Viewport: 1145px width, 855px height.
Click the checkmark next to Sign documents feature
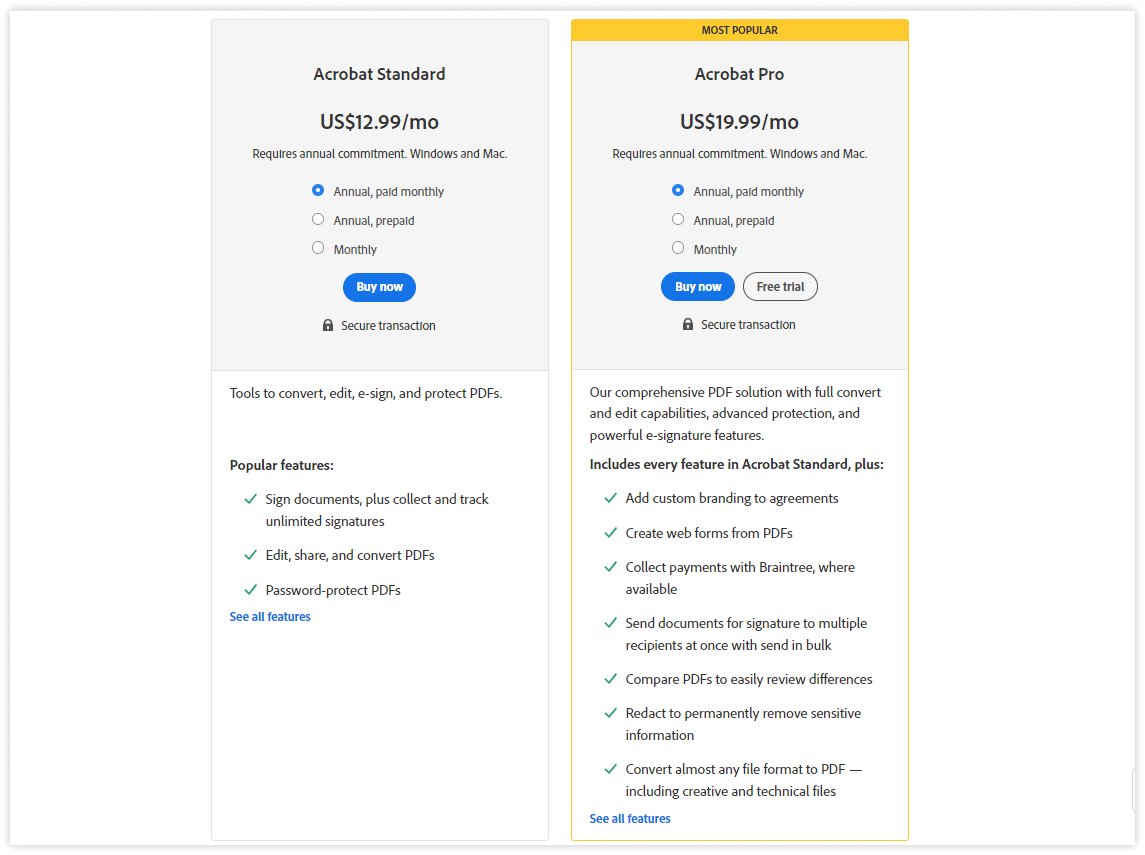pos(249,498)
